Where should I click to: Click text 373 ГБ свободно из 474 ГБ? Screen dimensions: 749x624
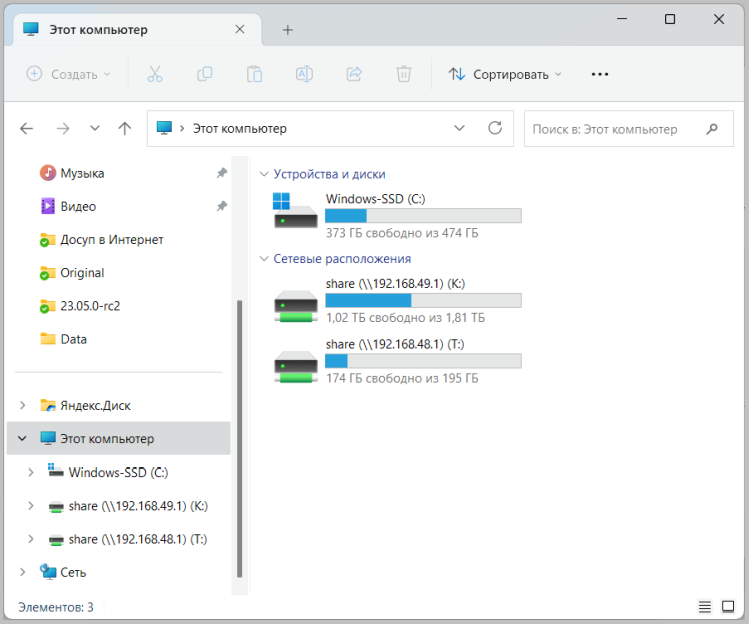402,233
